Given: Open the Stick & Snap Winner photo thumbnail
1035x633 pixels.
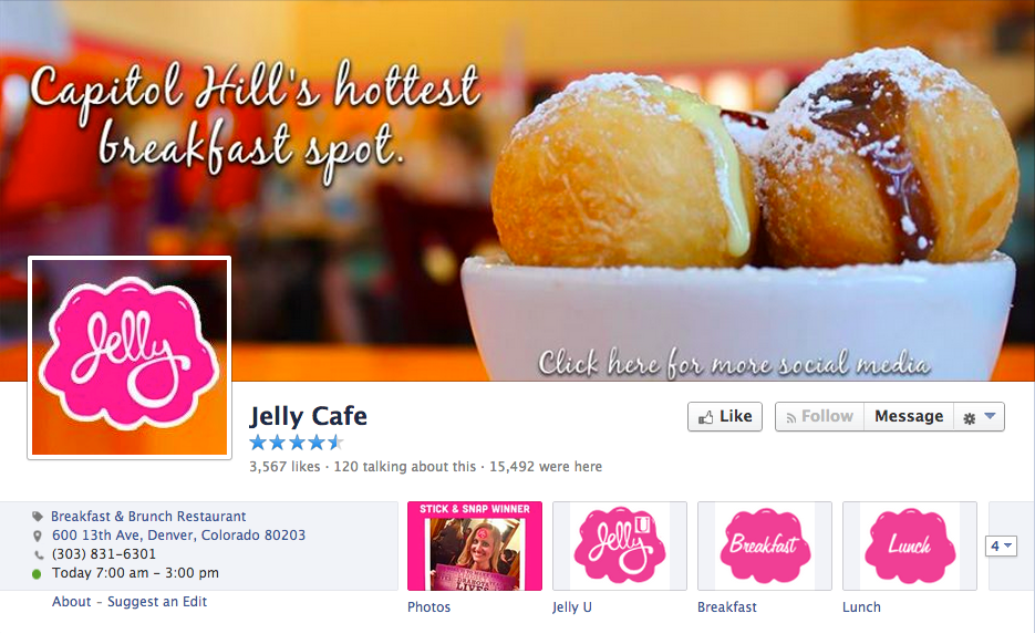Looking at the screenshot, I should pyautogui.click(x=475, y=546).
